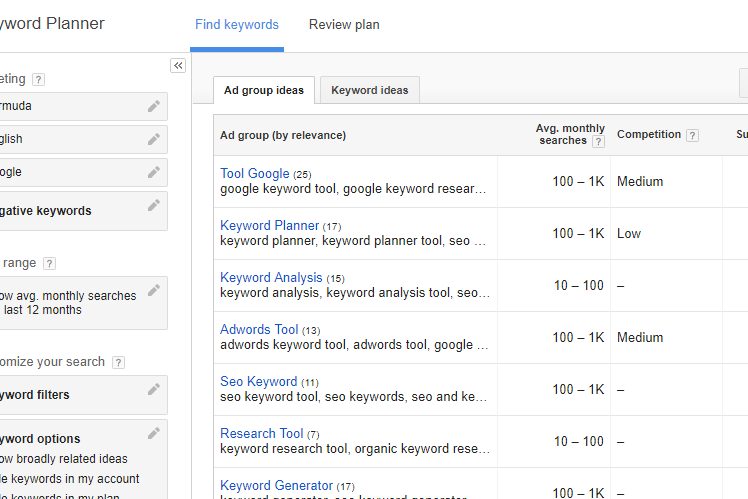The width and height of the screenshot is (748, 499).
Task: Click the Negative keywords box
Action: coord(83,211)
